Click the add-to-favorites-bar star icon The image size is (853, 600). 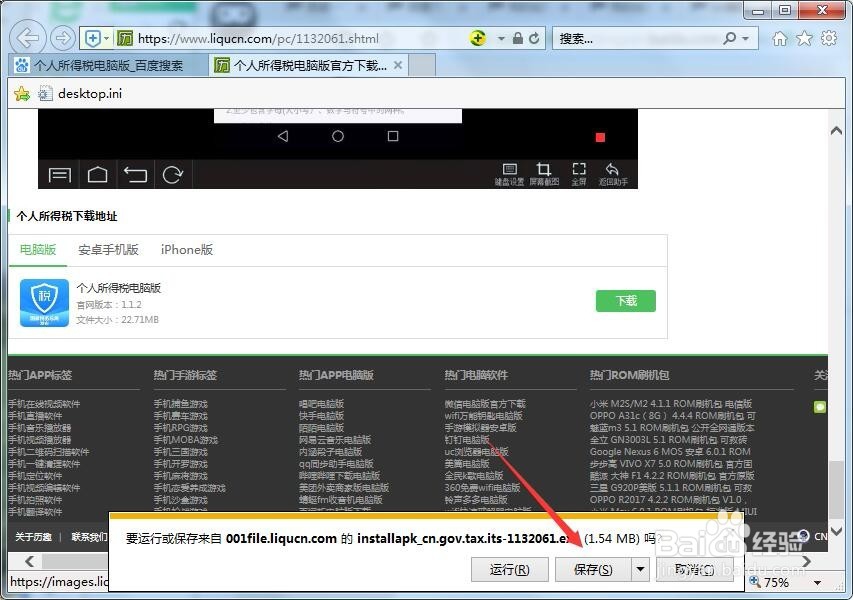22,94
